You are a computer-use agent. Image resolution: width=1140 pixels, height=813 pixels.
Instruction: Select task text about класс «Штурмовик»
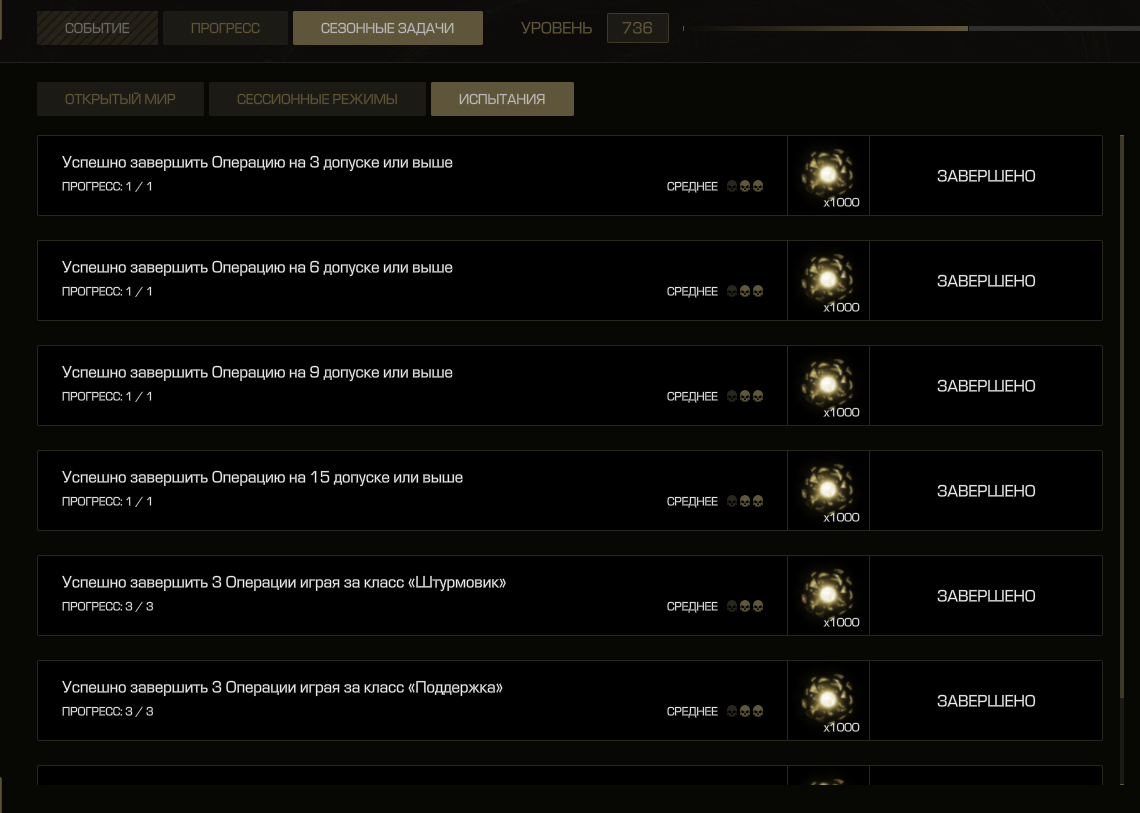(284, 582)
